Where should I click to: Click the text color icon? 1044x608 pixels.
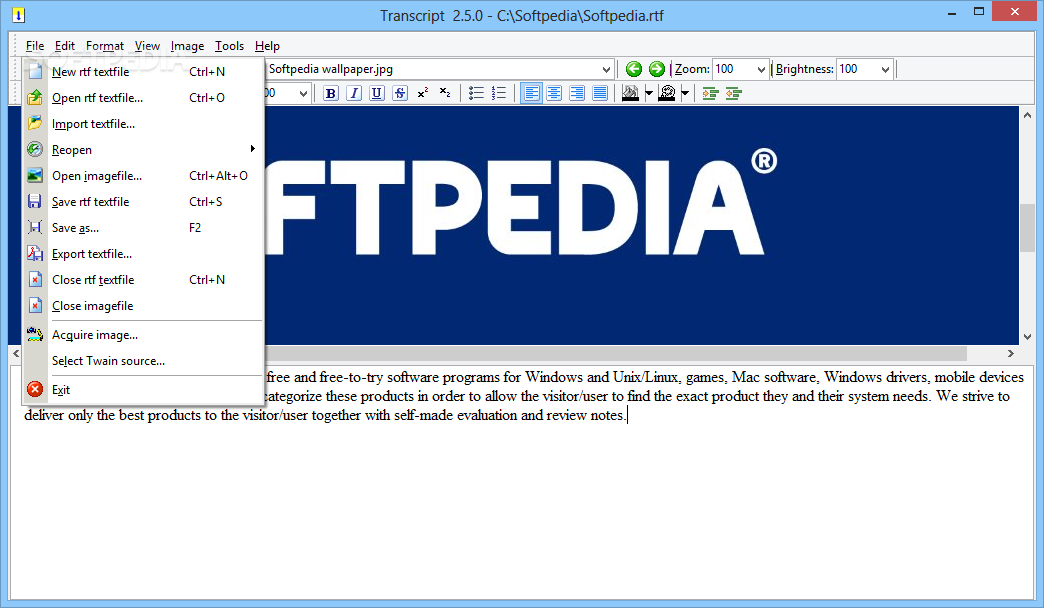[x=630, y=93]
